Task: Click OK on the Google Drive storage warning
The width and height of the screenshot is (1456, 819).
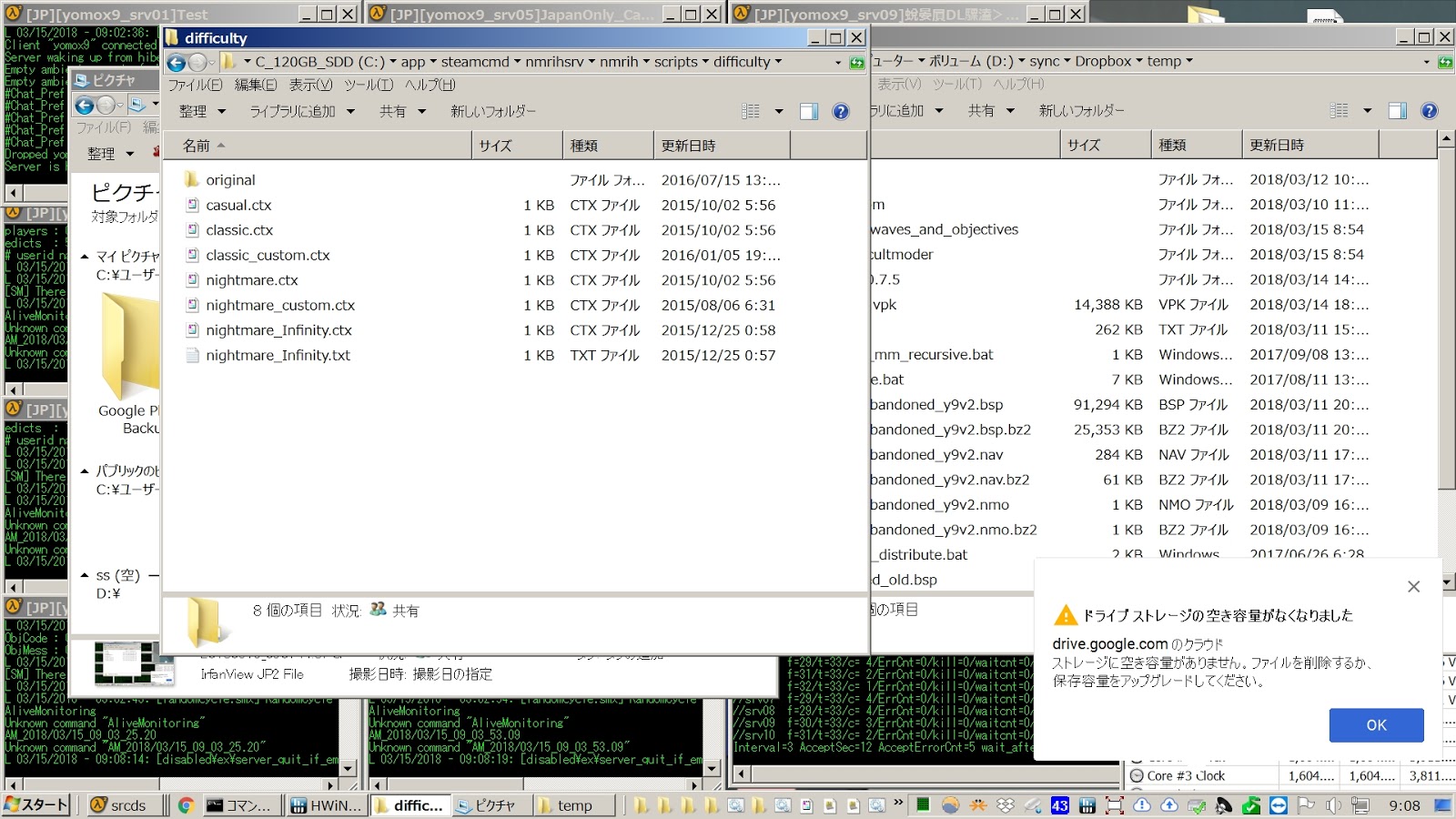Action: tap(1376, 725)
